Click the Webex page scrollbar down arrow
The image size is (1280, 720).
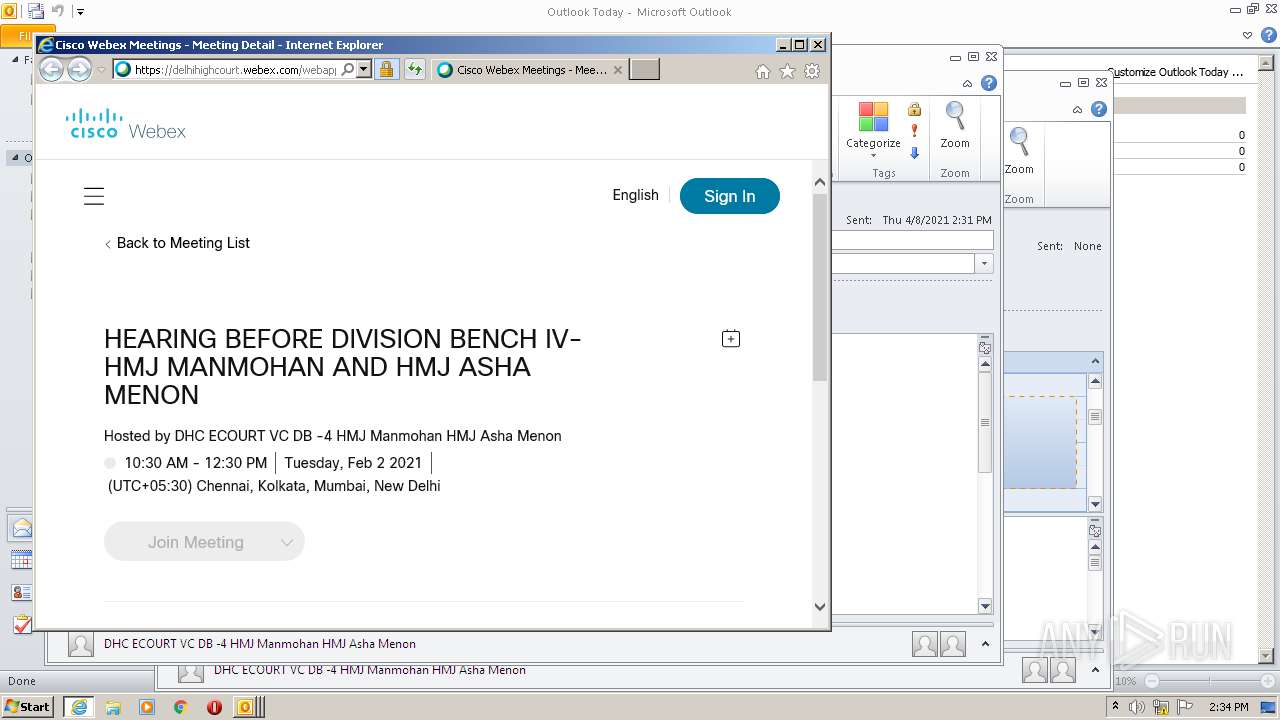click(x=820, y=606)
